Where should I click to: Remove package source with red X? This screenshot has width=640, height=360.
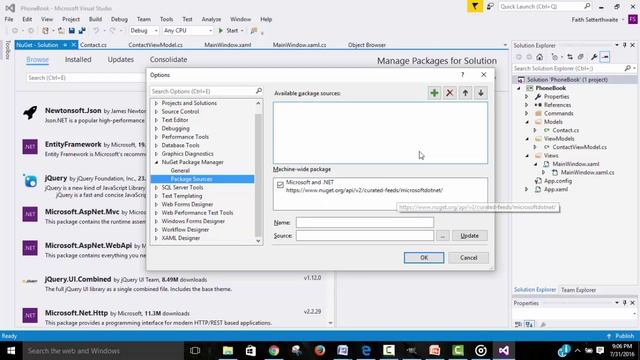point(449,93)
